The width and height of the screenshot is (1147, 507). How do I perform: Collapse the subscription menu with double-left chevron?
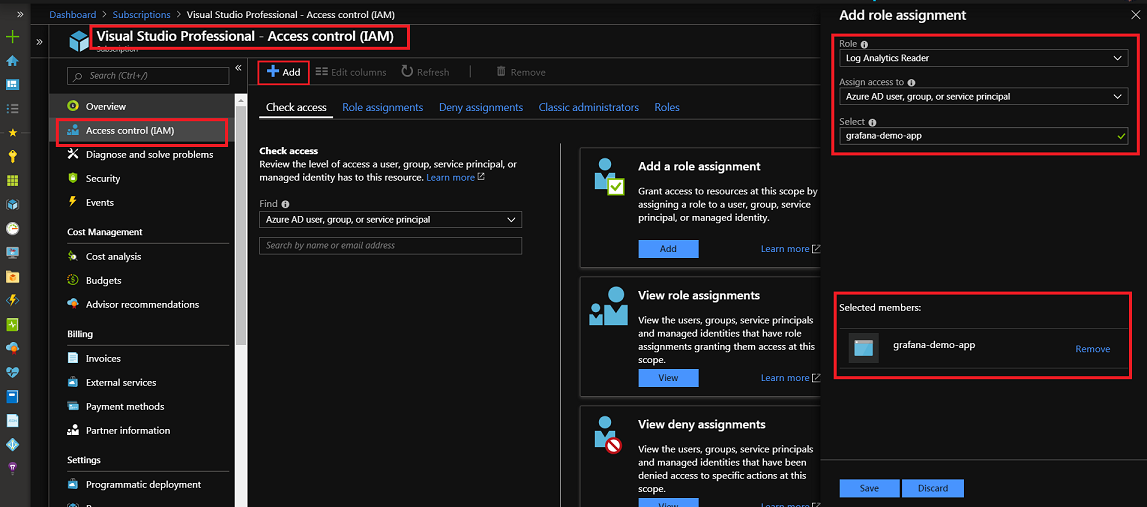click(x=238, y=68)
